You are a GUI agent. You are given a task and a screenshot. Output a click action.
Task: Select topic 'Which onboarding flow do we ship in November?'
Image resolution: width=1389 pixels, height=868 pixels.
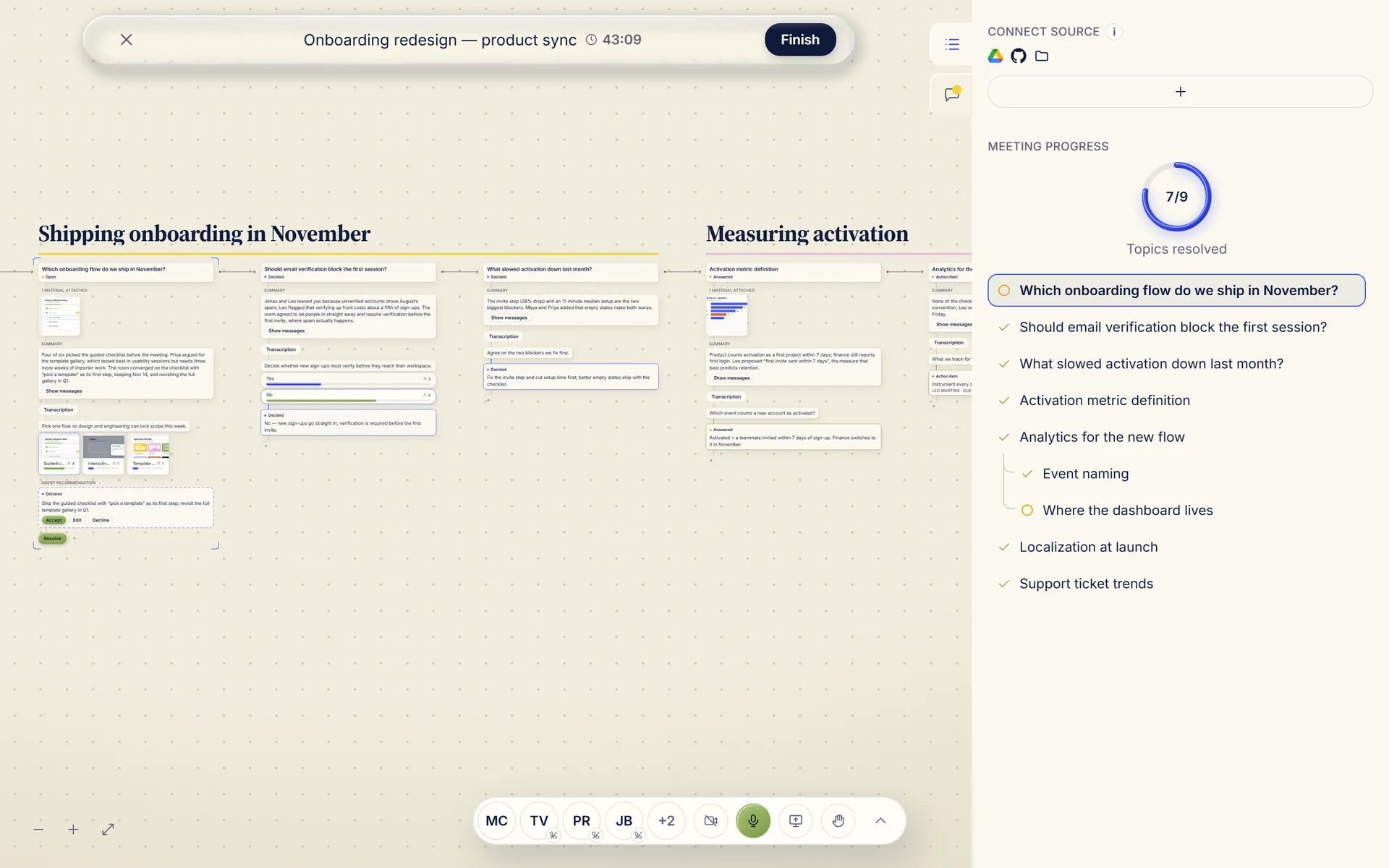(x=1176, y=290)
